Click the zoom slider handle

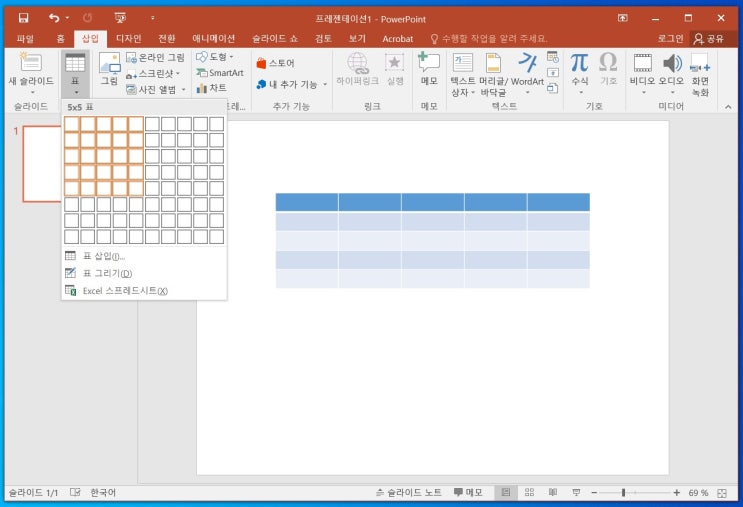pyautogui.click(x=623, y=493)
